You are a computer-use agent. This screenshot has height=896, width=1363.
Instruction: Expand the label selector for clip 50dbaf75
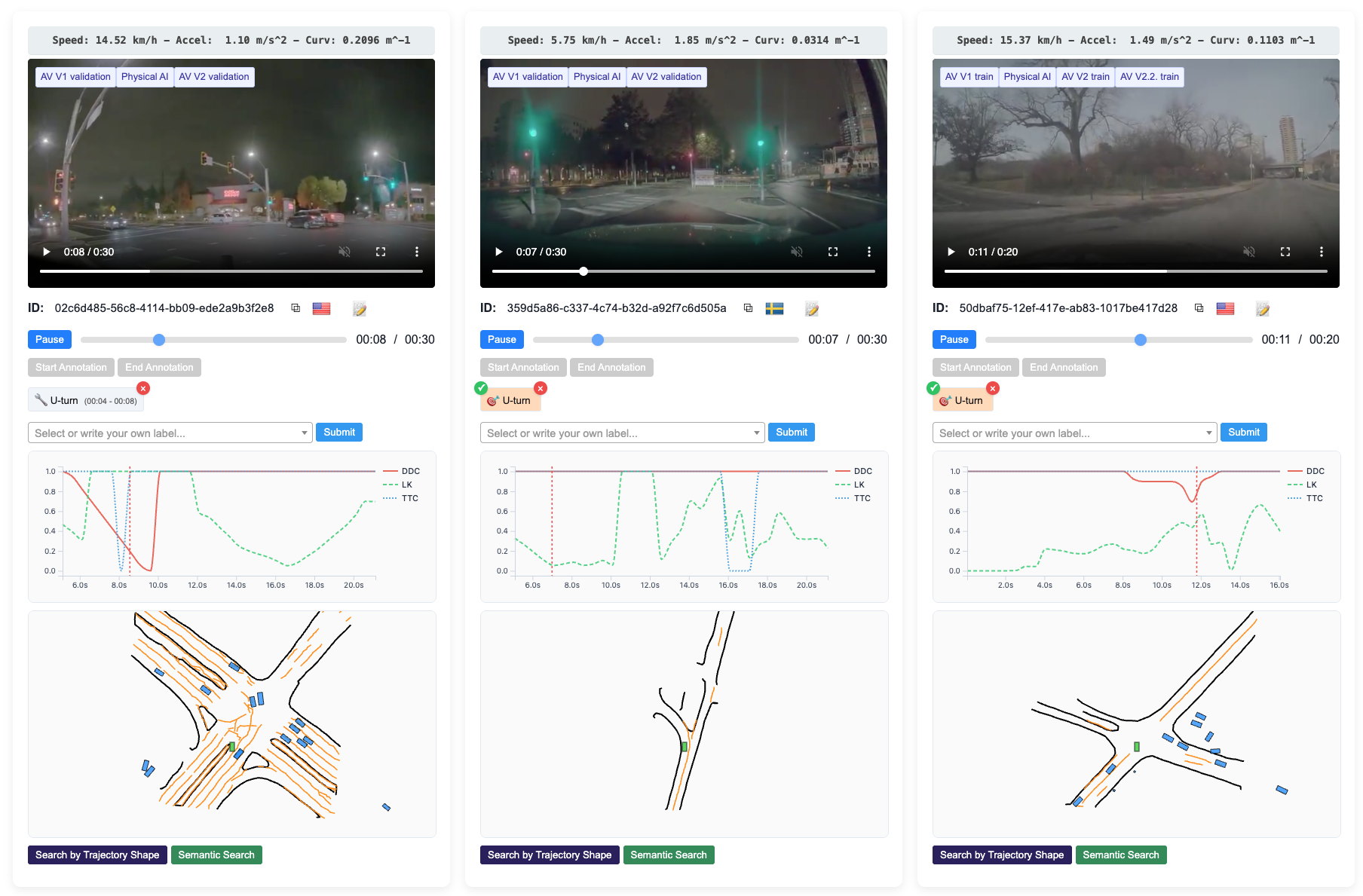pos(1208,433)
